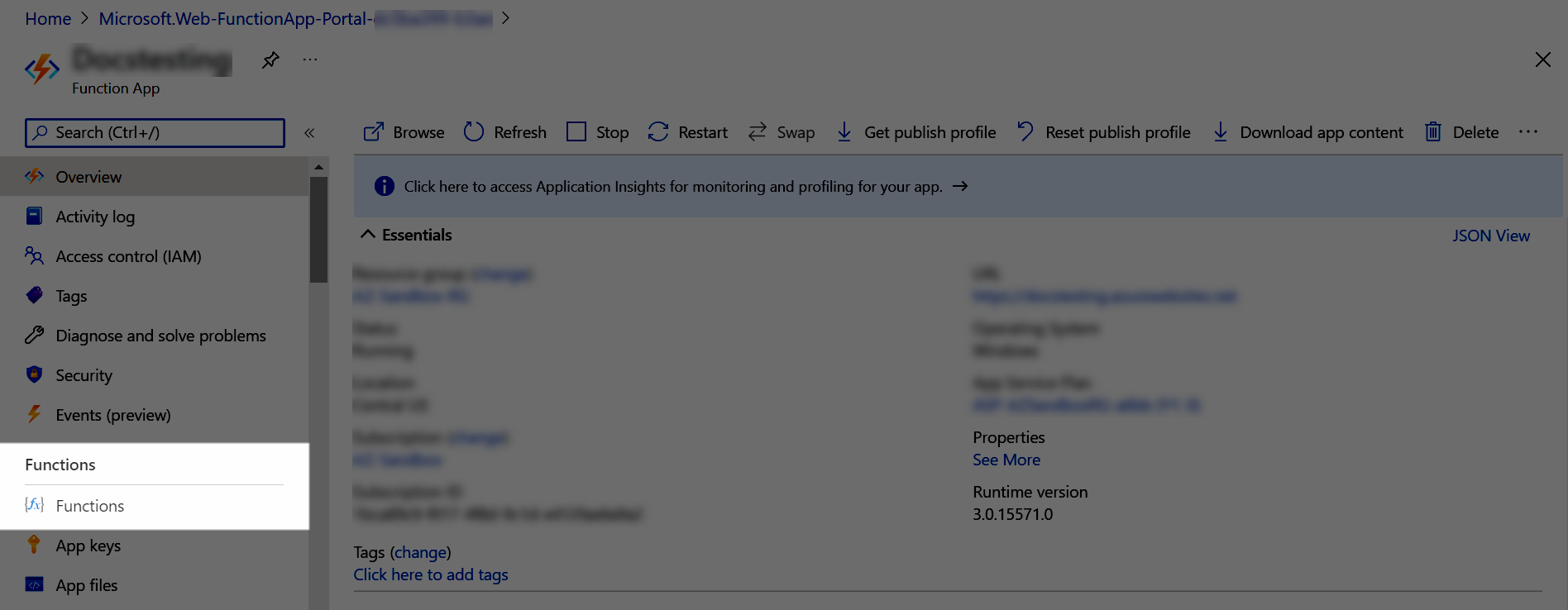Click the info icon in Application Insights banner
Screen dimensions: 1568x610
click(x=385, y=186)
